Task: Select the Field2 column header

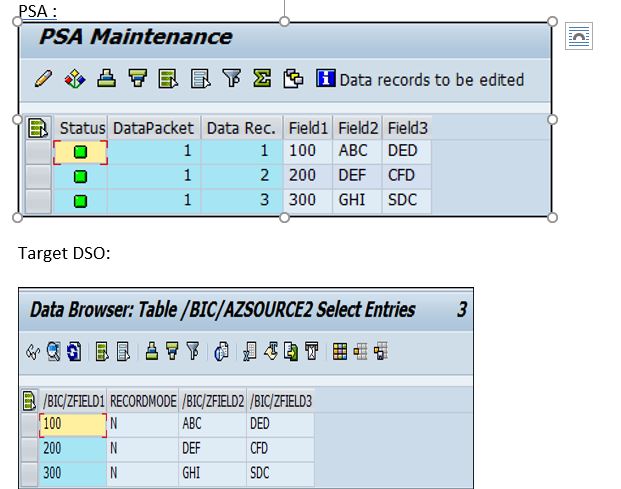Action: [x=358, y=128]
